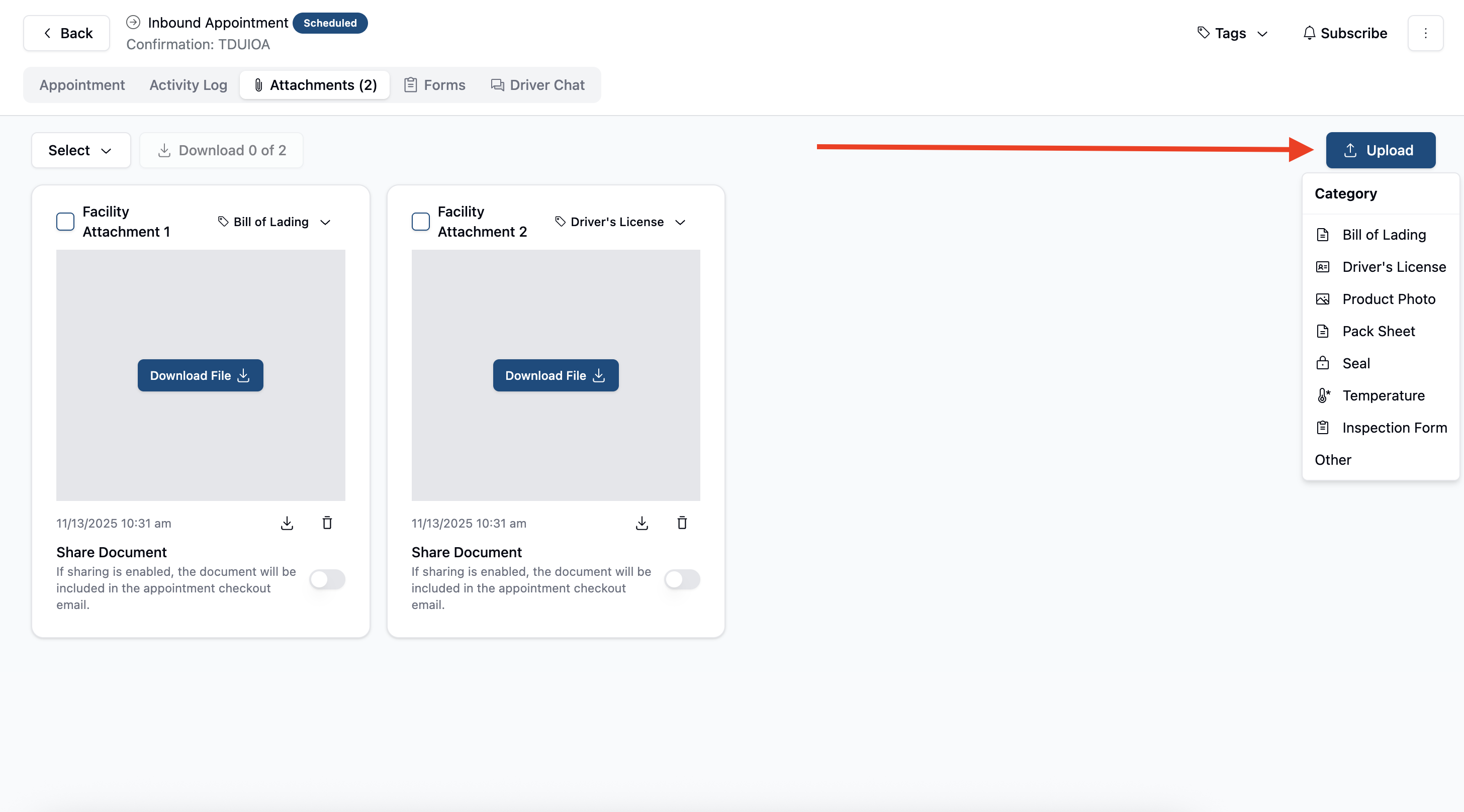
Task: Delete Facility Attachment 2 with trash icon
Action: point(682,523)
